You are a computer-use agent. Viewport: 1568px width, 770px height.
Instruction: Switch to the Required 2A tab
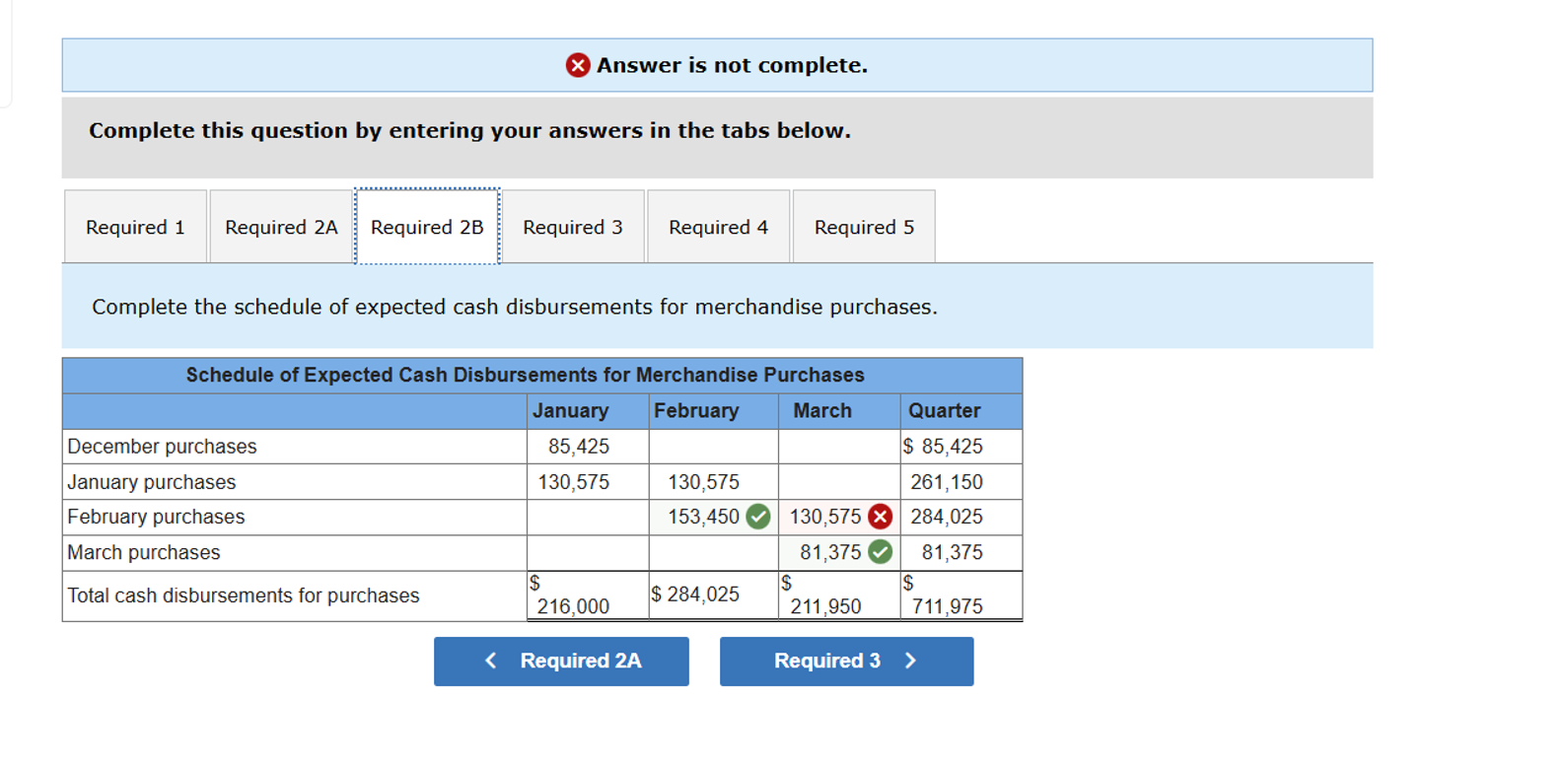point(281,227)
